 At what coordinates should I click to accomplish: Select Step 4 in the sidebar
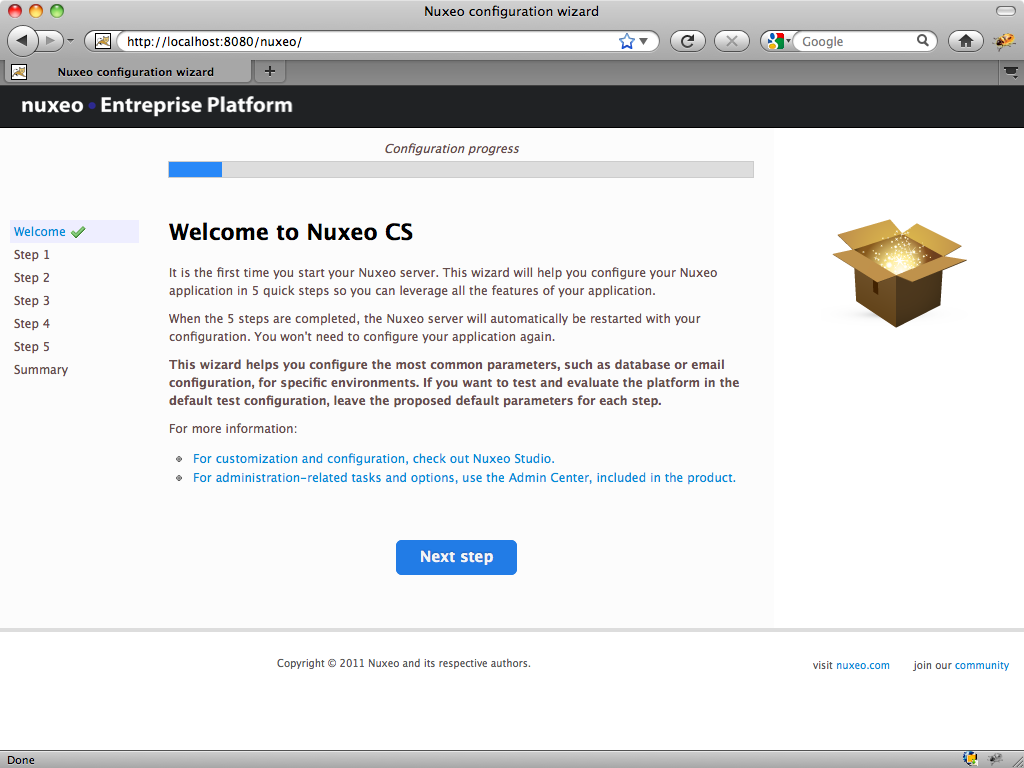31,323
